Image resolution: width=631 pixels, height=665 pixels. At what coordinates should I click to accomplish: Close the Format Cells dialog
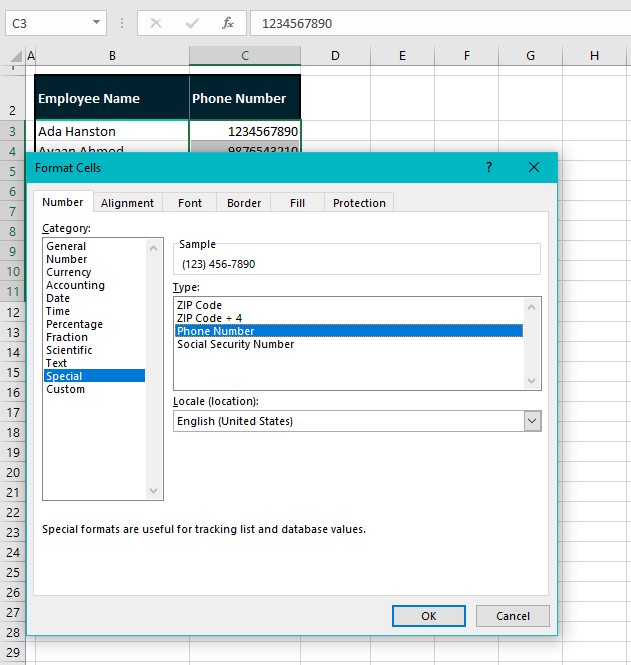tap(534, 167)
